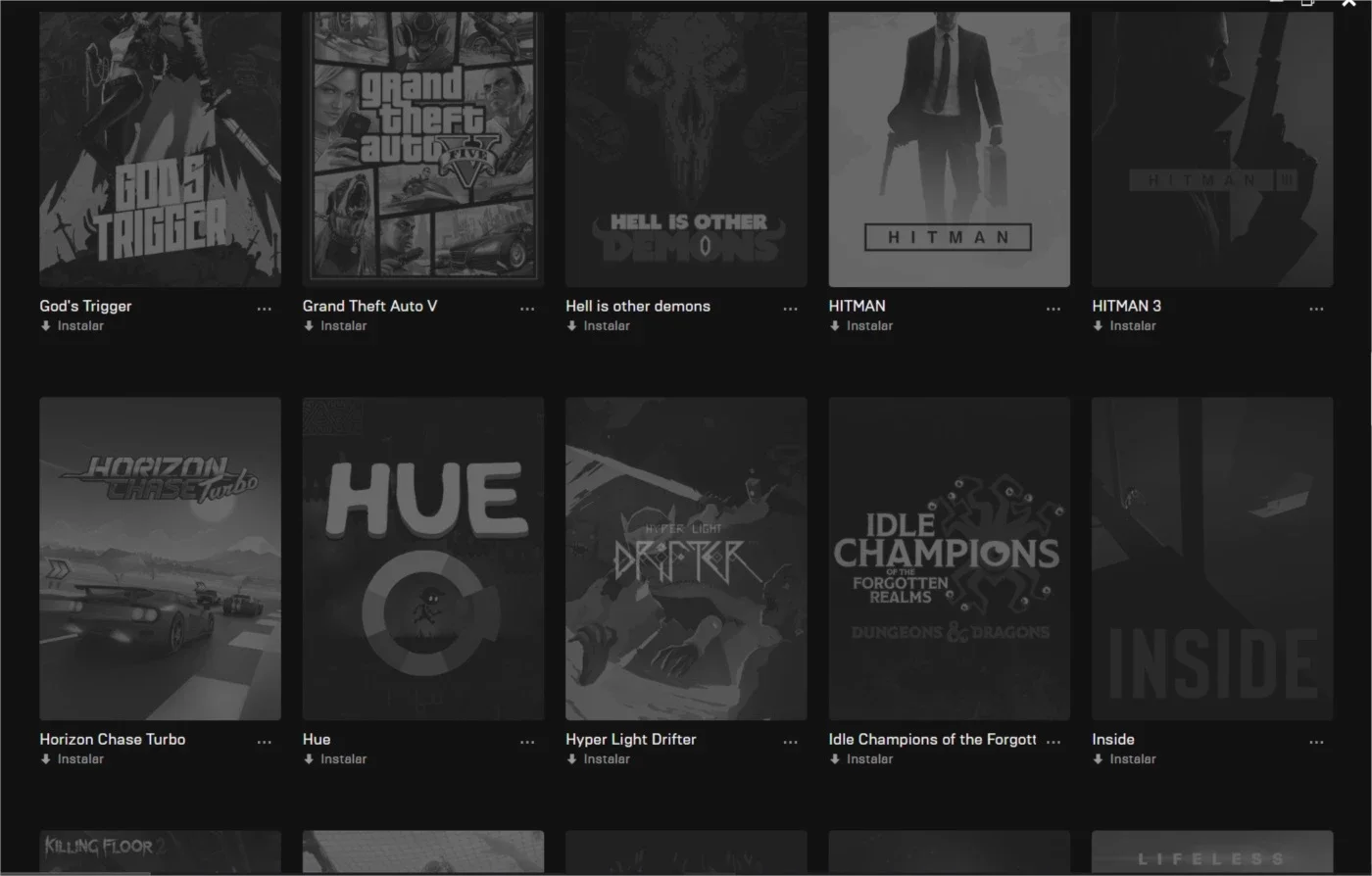Open the Grand Theft Auto V cover art
This screenshot has width=1372, height=876.
pos(423,149)
